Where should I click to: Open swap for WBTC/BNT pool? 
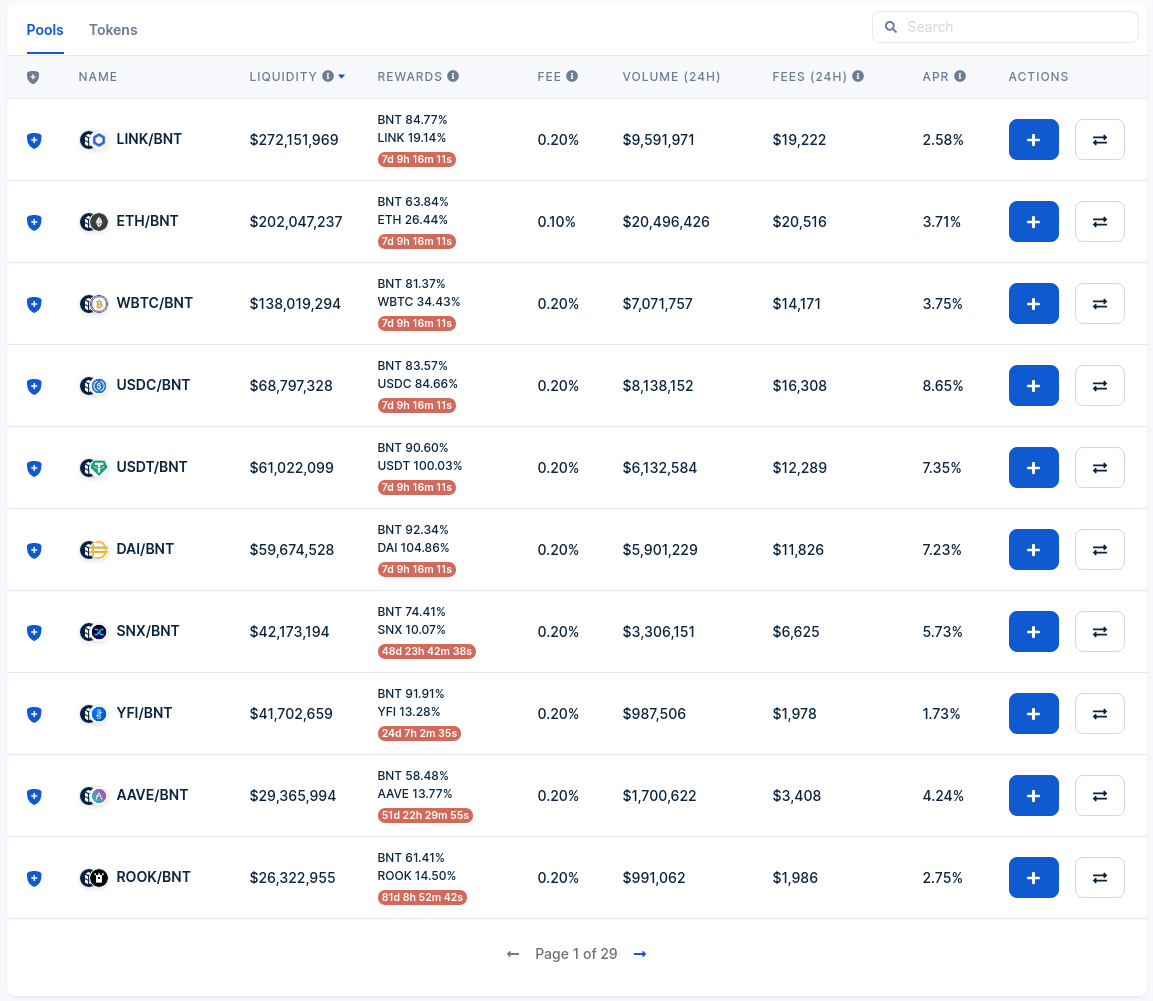click(x=1099, y=304)
